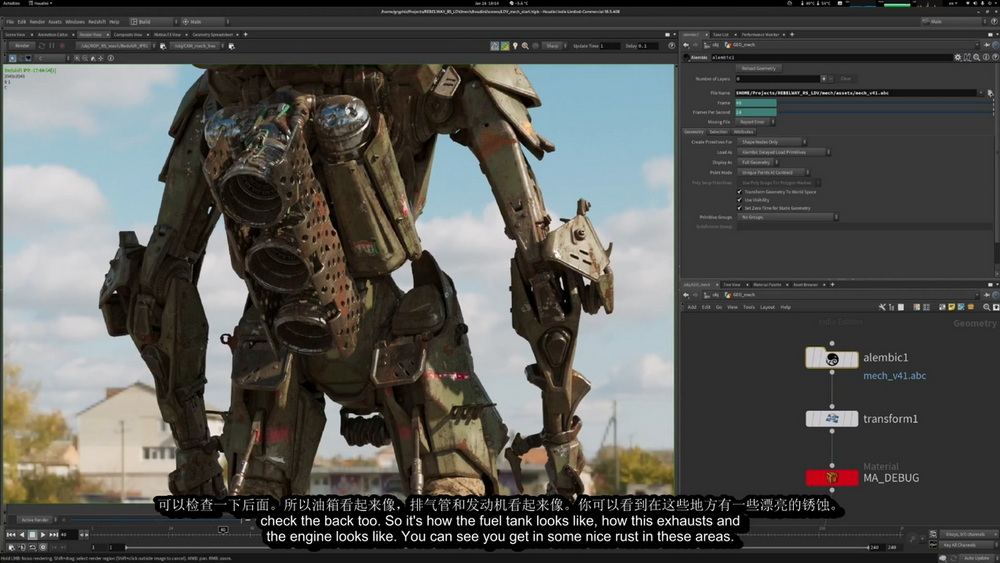Viewport: 1000px width, 563px height.
Task: Switch to the Tree View tab
Action: click(x=732, y=285)
